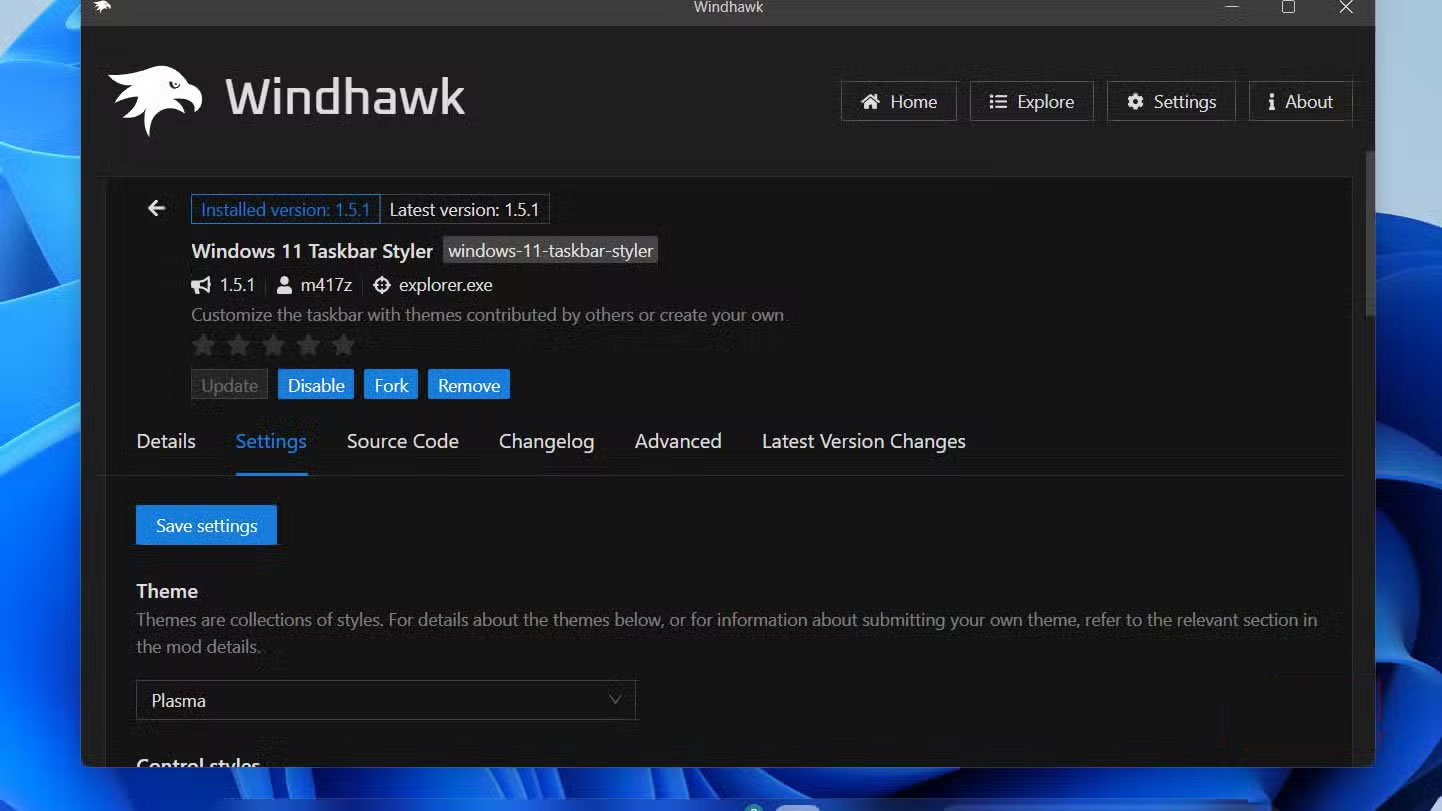The image size is (1442, 811).
Task: Switch to the Advanced tab
Action: tap(678, 441)
